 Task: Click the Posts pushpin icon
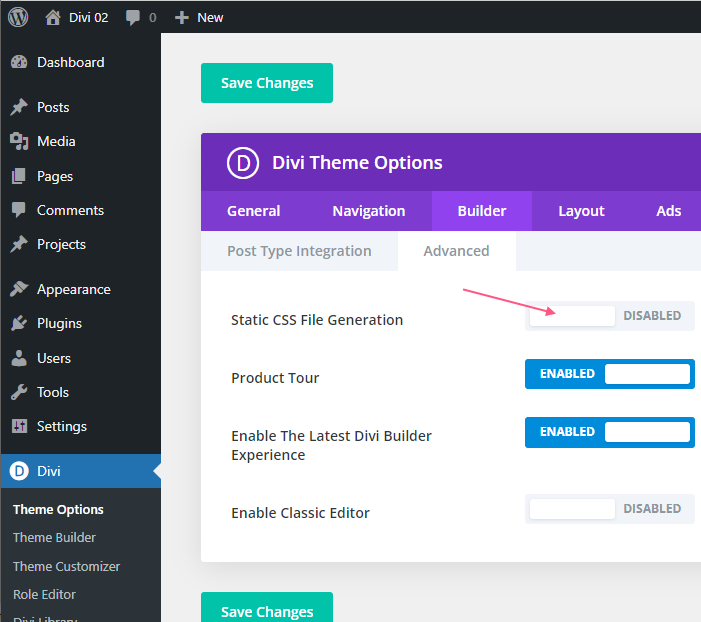[x=19, y=107]
